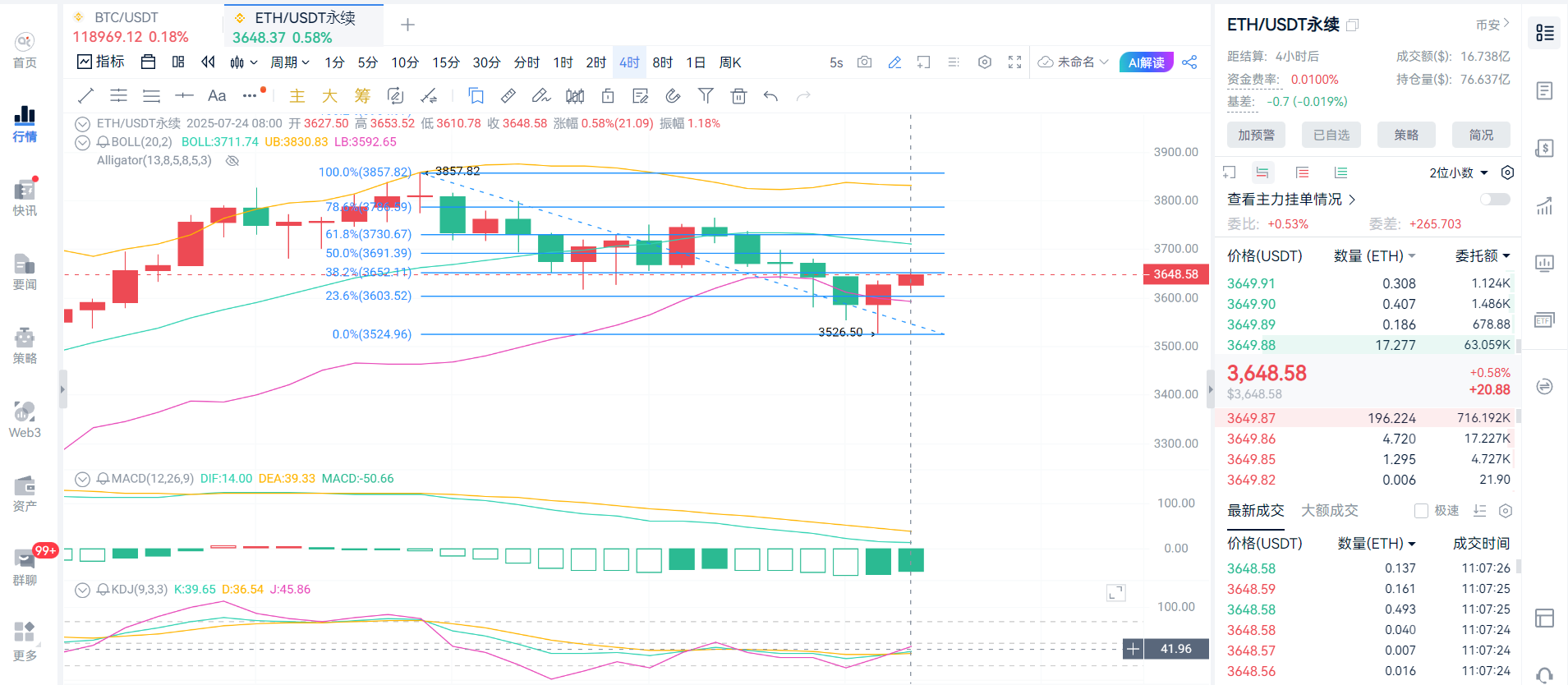Open the 2位小数 decimal precision dropdown

pos(1459,172)
